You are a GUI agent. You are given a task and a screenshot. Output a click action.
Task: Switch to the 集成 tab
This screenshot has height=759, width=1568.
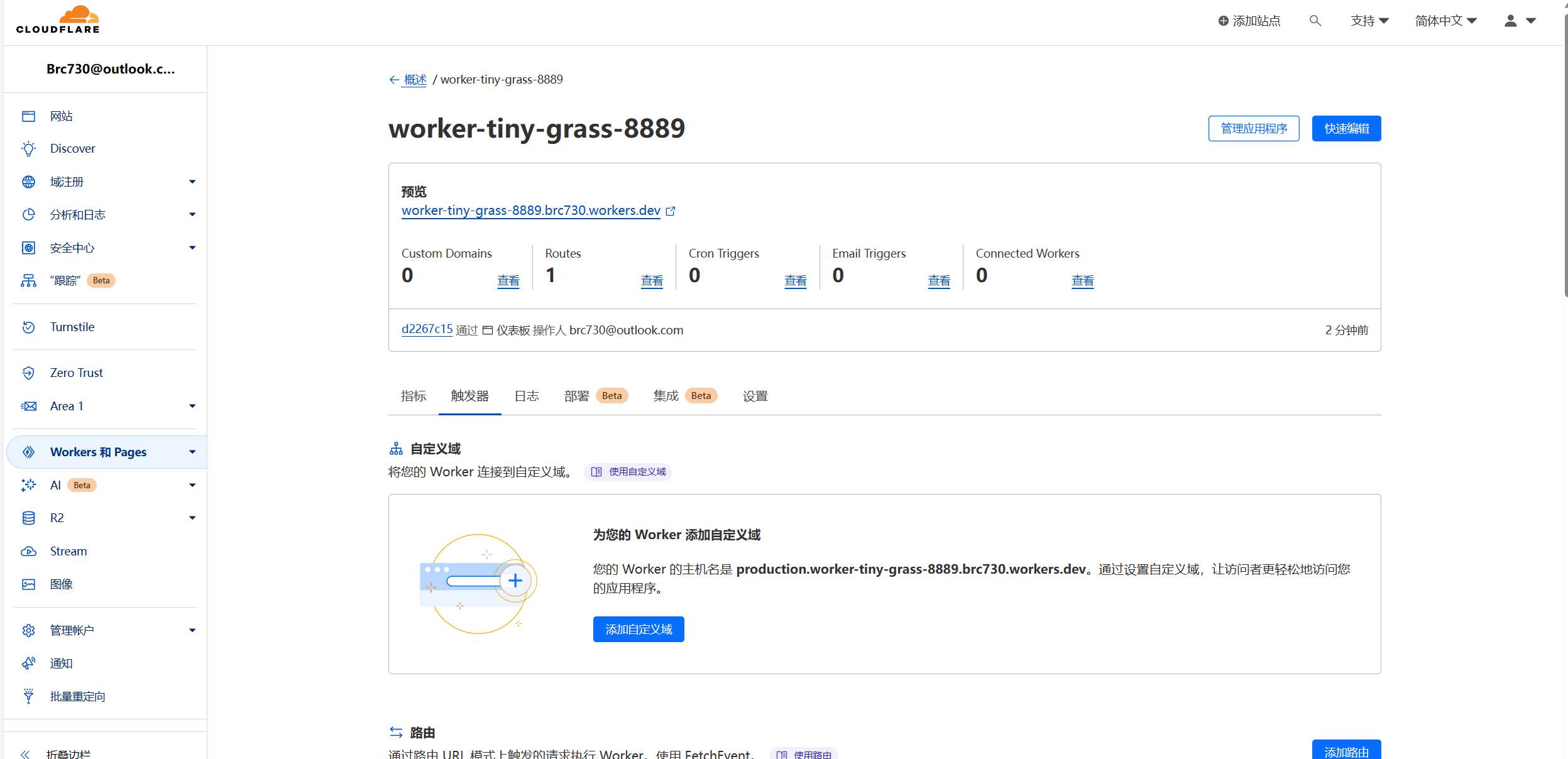point(685,396)
